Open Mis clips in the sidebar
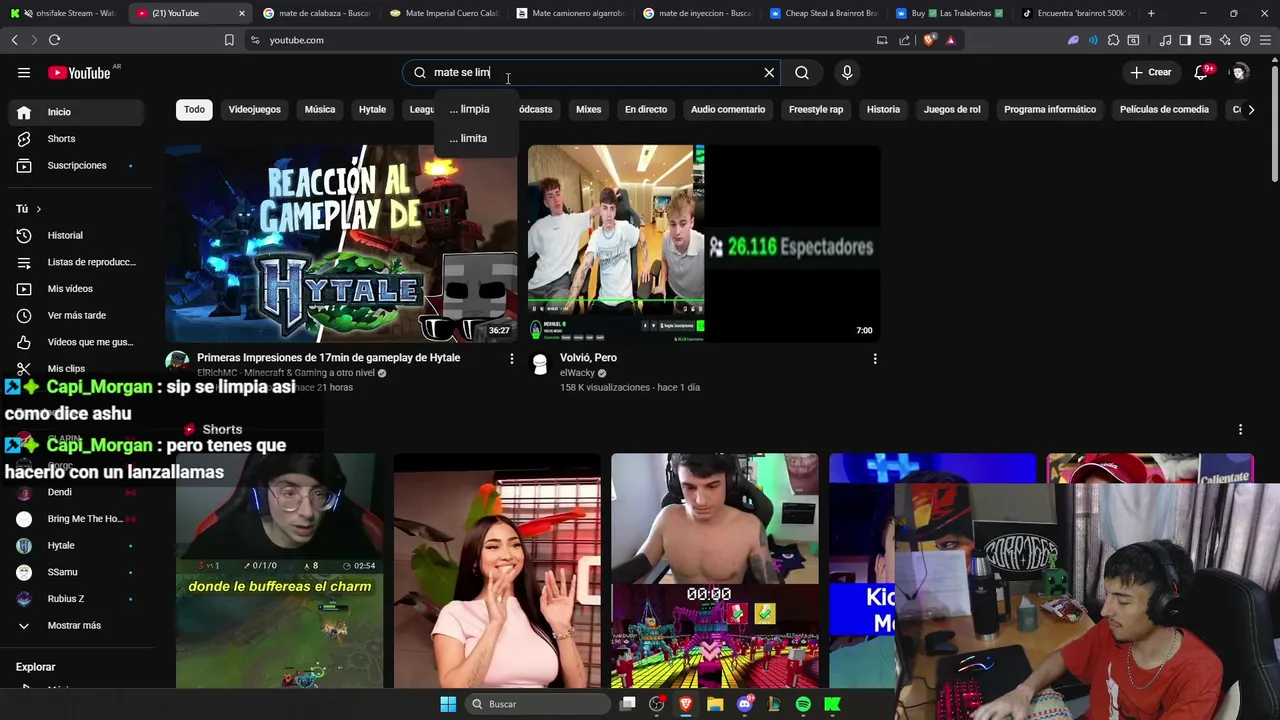1280x720 pixels. tap(76, 368)
